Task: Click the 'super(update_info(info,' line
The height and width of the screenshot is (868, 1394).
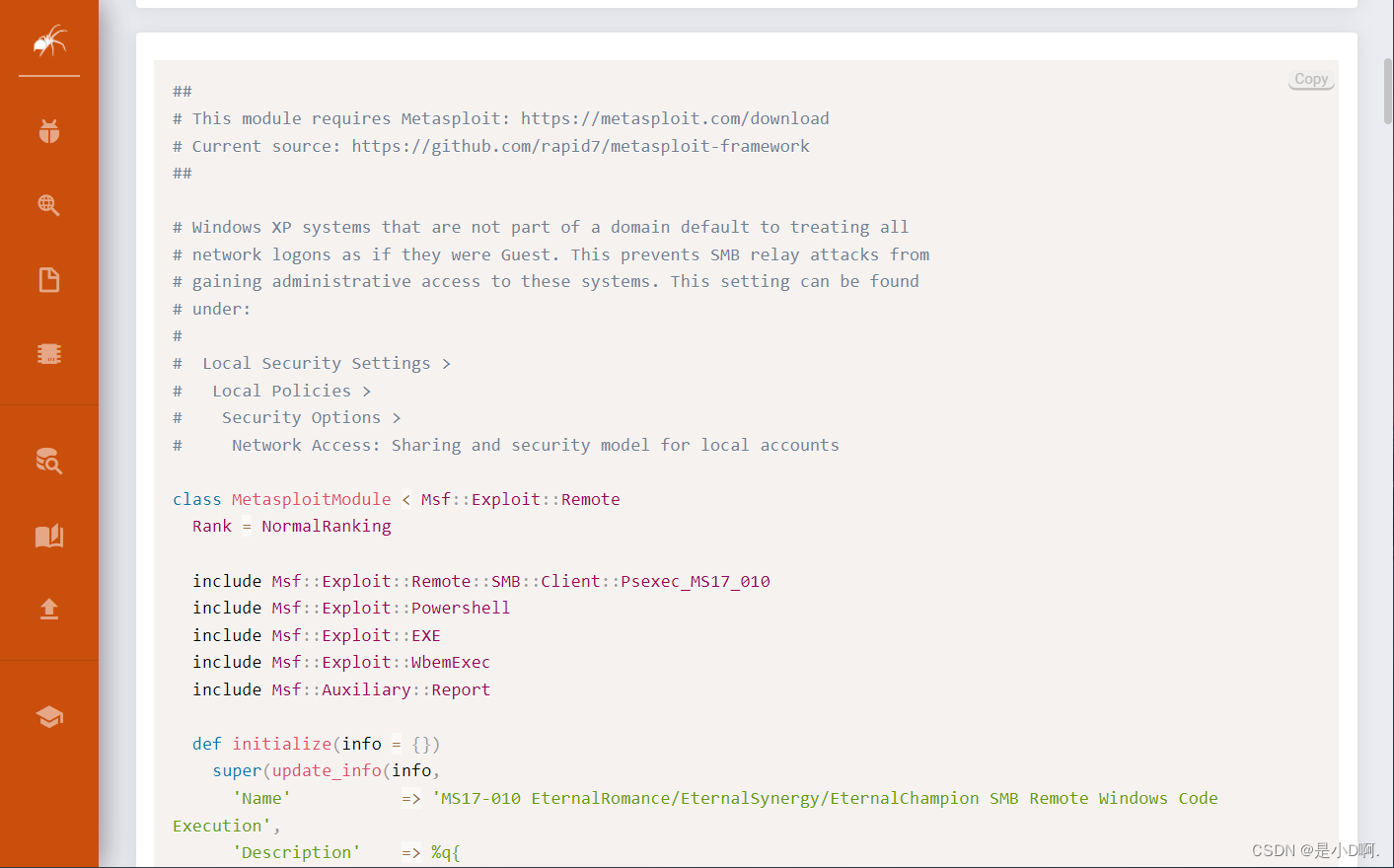Action: [x=327, y=770]
